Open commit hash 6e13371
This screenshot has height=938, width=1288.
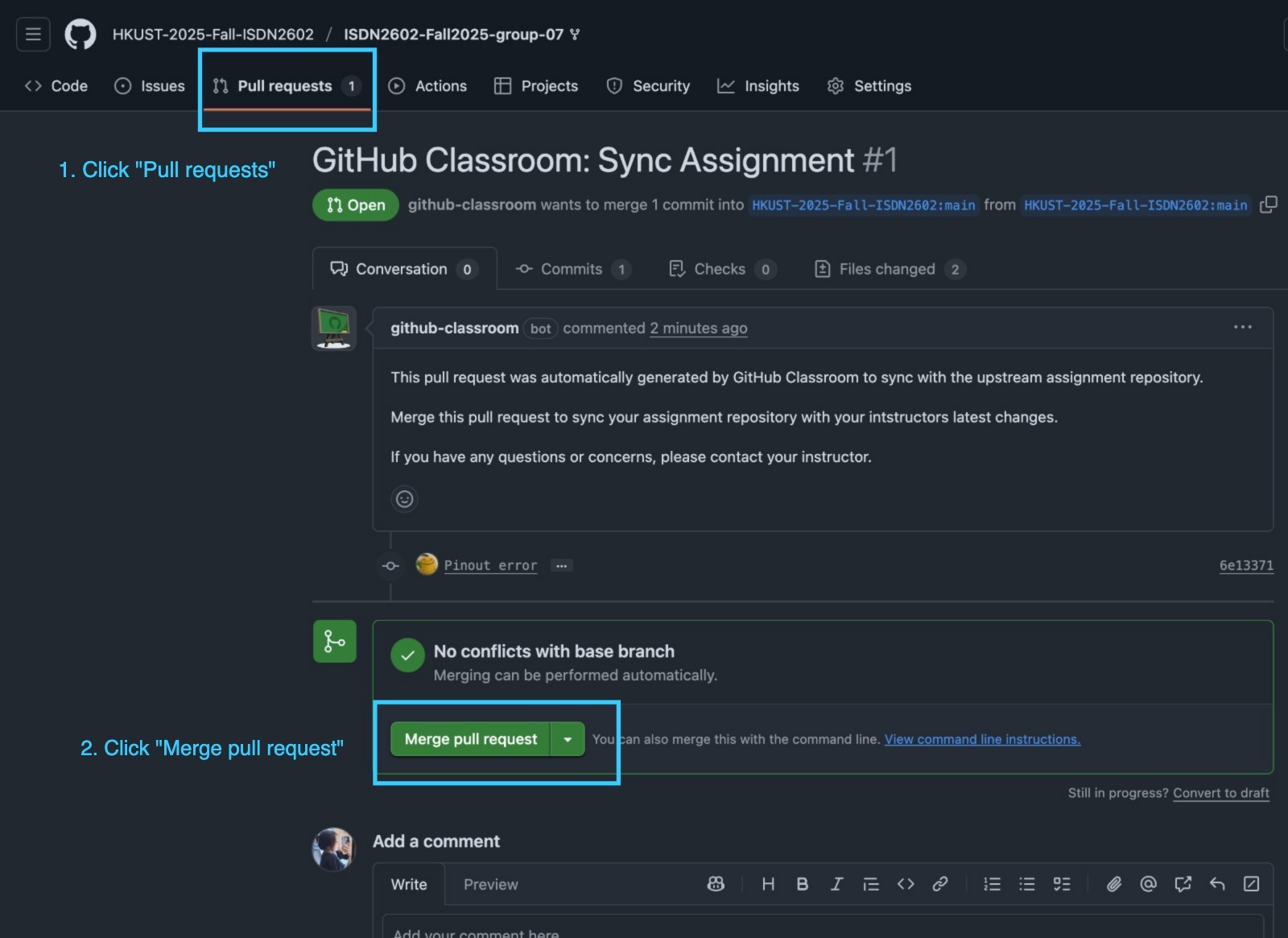pos(1245,565)
